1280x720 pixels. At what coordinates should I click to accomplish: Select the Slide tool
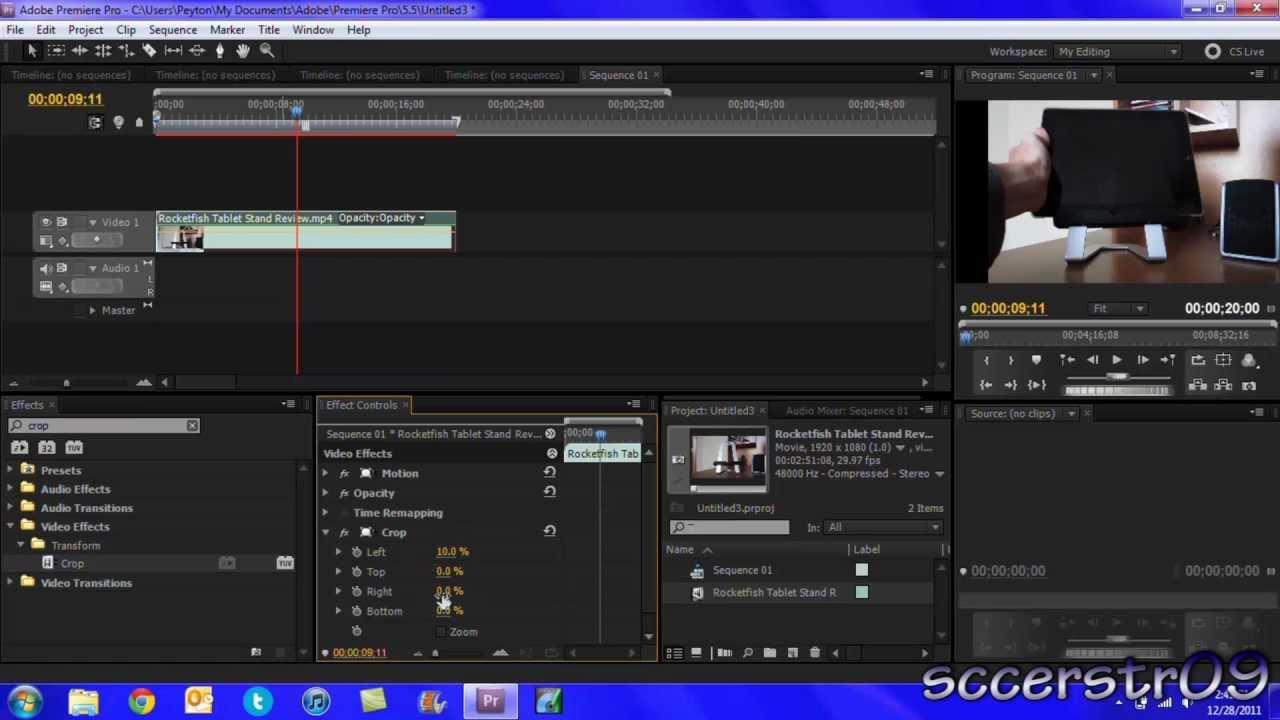coord(197,50)
